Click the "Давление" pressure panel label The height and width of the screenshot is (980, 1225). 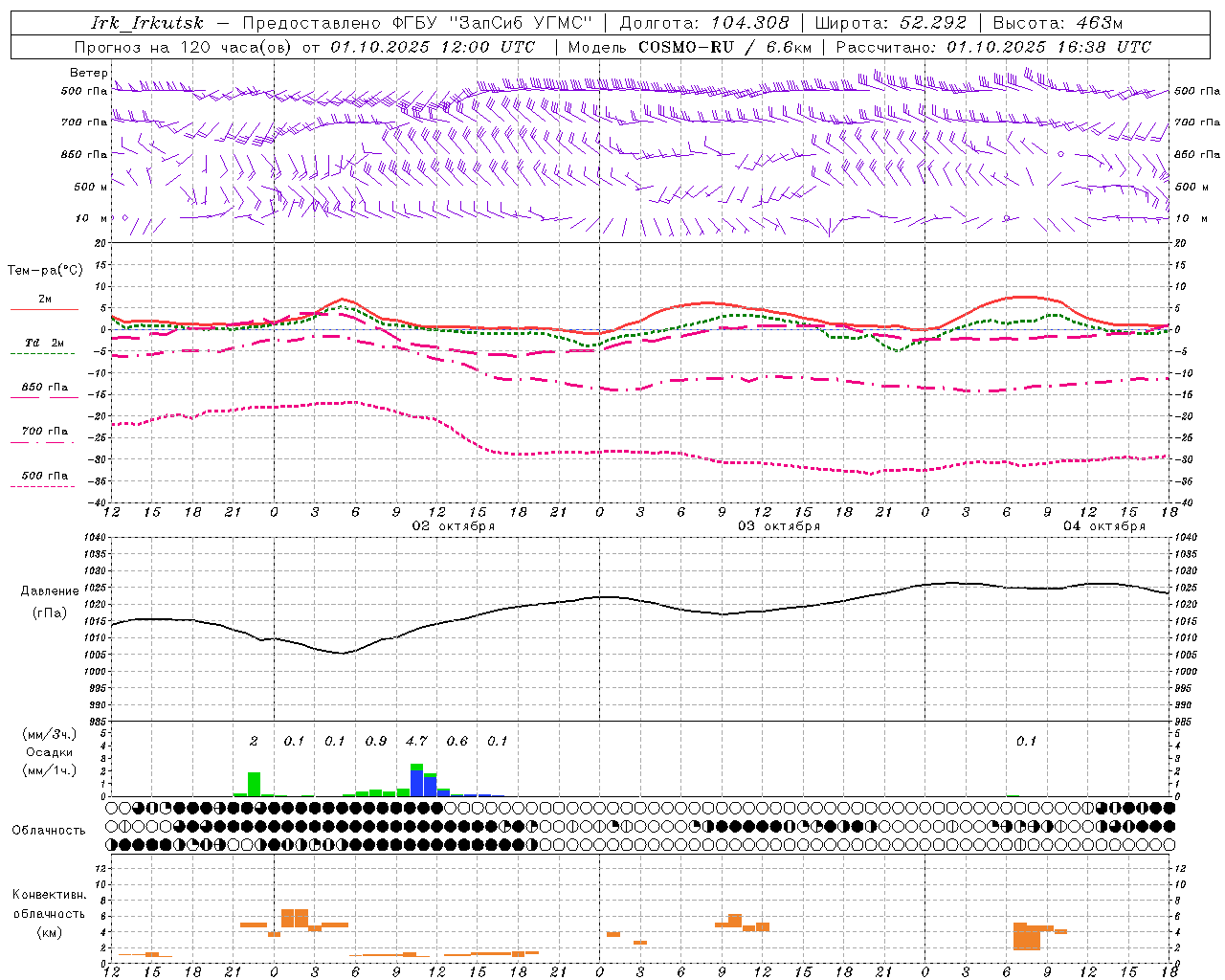(x=50, y=591)
